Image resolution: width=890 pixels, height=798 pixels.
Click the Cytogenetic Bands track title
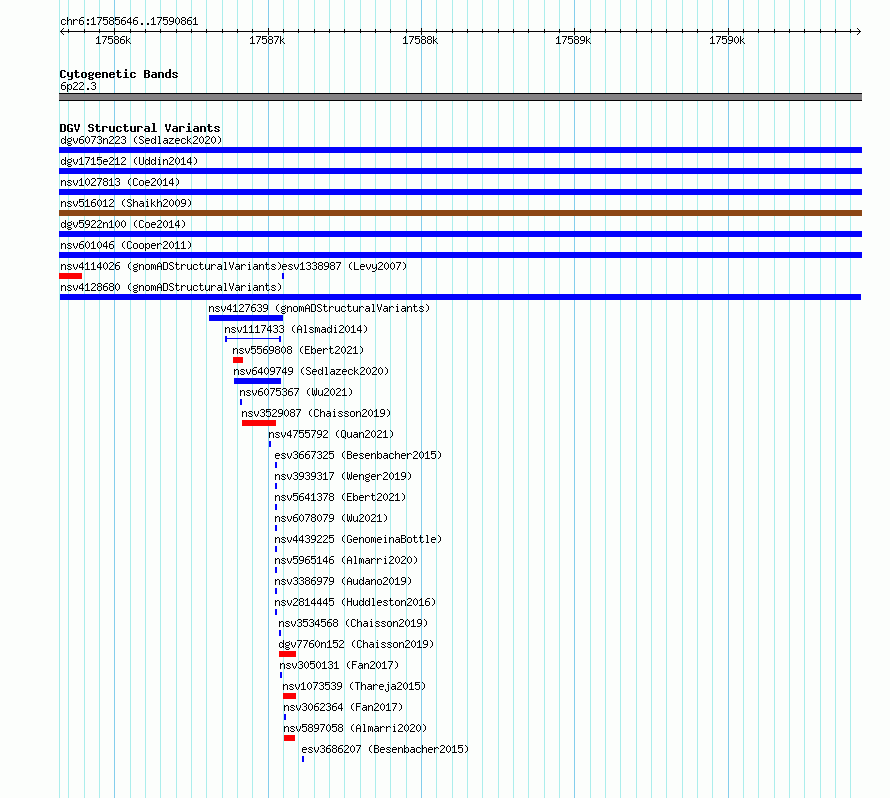pyautogui.click(x=119, y=74)
